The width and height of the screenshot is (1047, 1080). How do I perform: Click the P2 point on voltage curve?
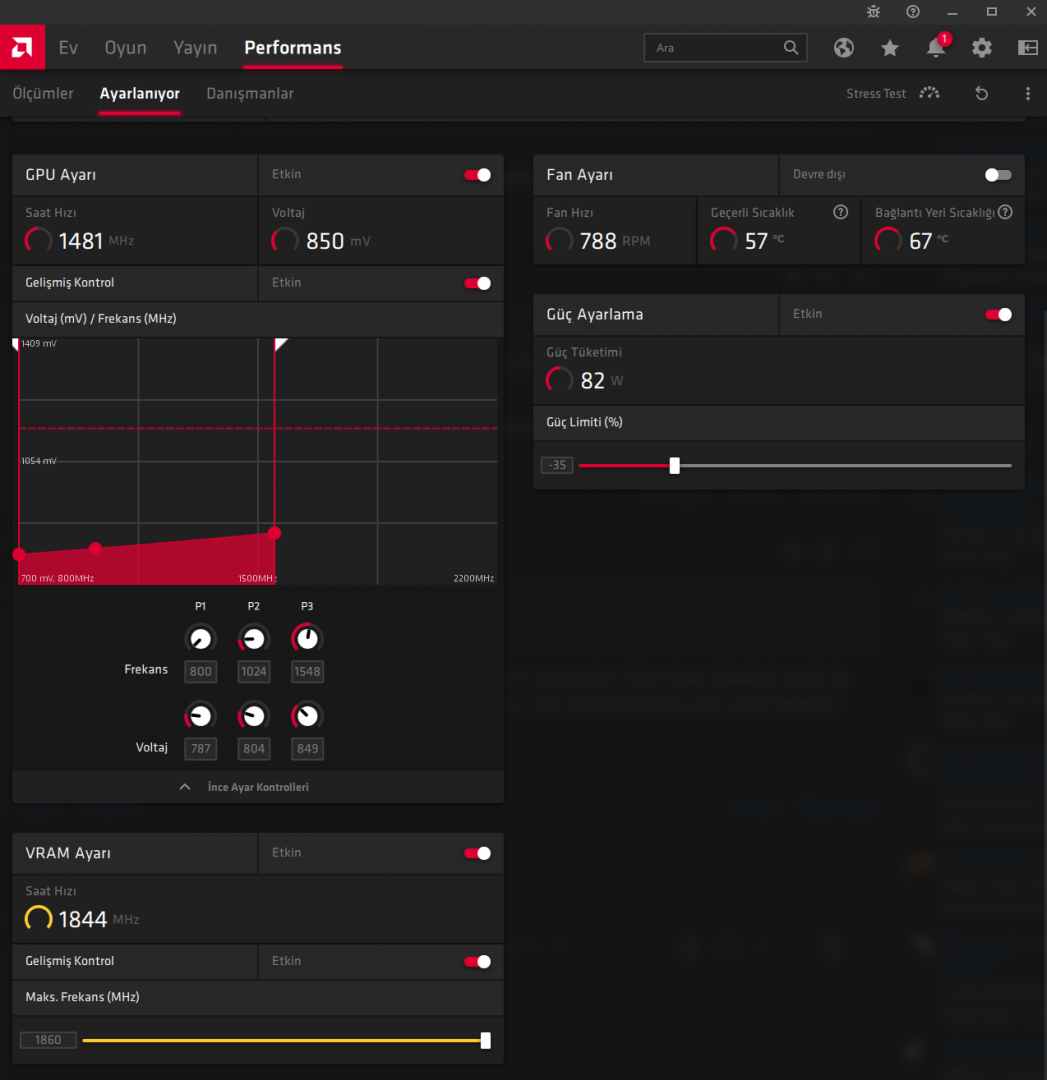tap(95, 548)
